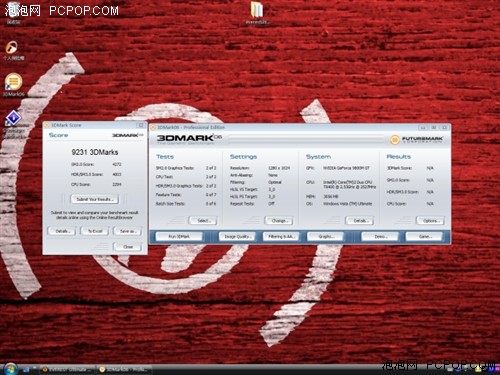Image resolution: width=500 pixels, height=375 pixels.
Task: Open the Windows Vista Start orb
Action: [x=10, y=368]
